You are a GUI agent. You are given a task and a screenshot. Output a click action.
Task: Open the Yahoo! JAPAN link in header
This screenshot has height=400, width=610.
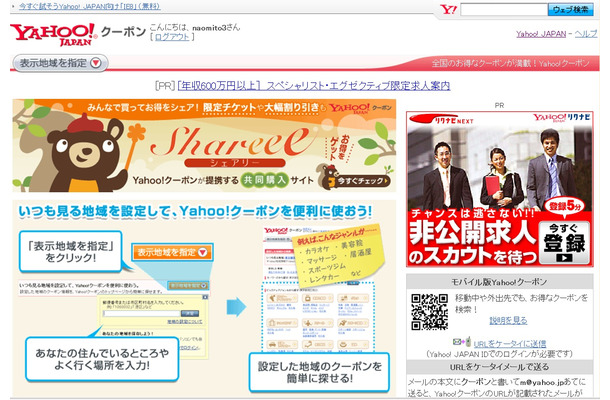(541, 34)
